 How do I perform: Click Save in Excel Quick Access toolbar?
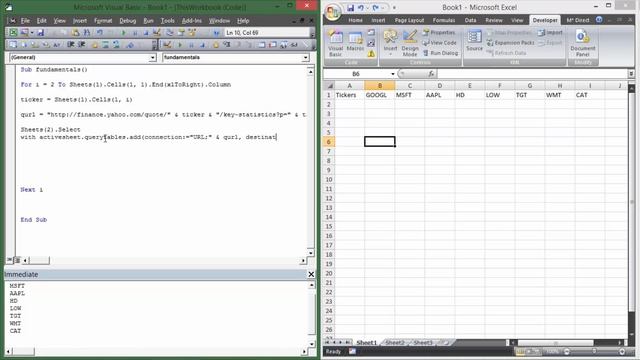coord(350,7)
